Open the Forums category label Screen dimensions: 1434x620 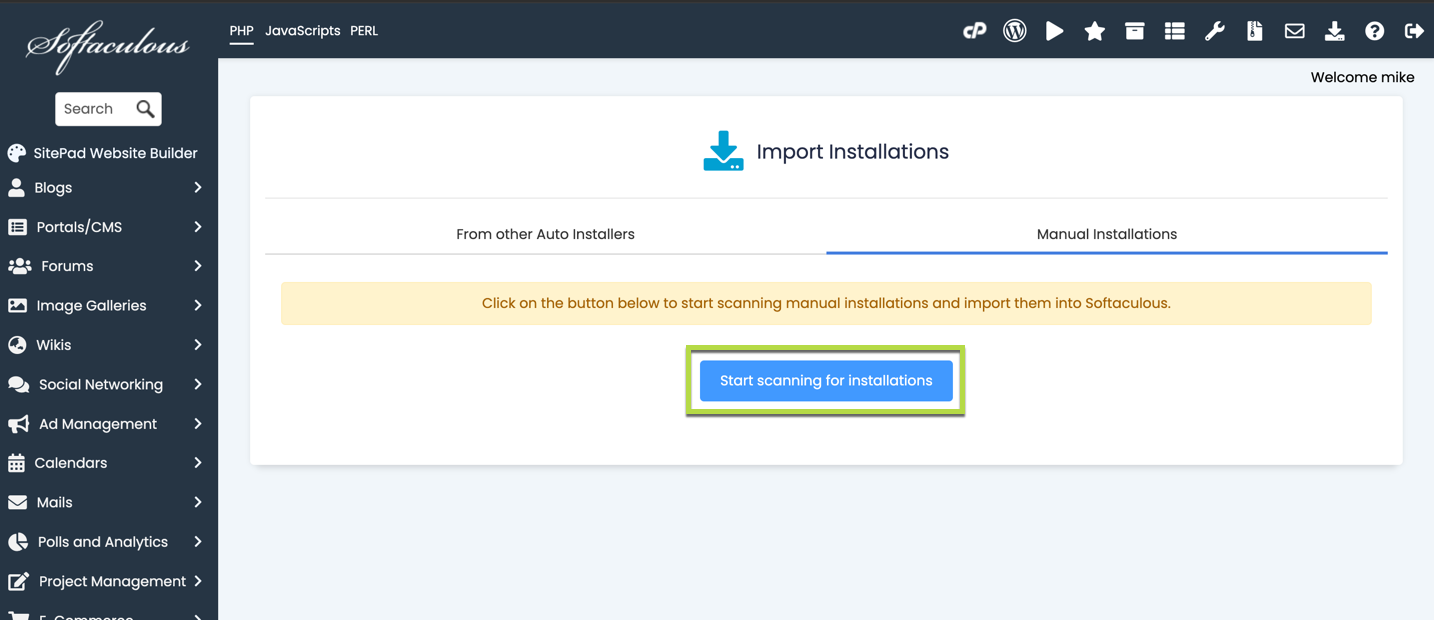tap(67, 266)
